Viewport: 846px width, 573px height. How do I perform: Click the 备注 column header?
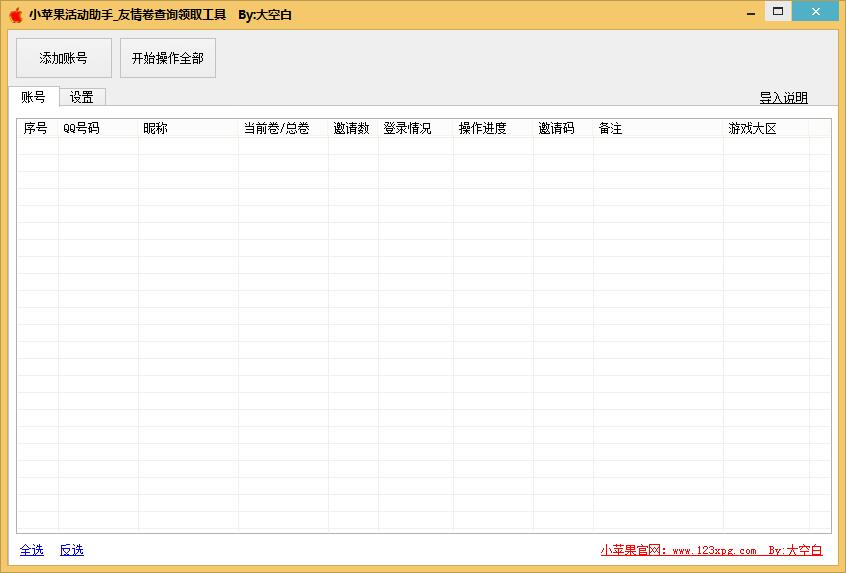coord(611,129)
